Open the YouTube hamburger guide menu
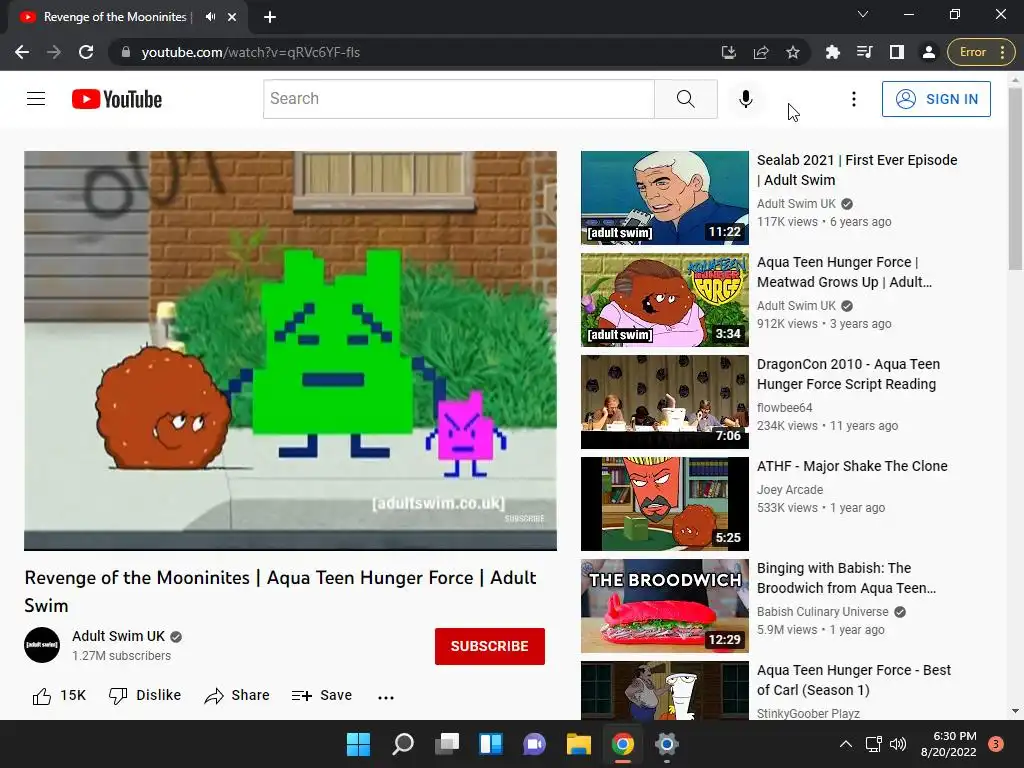The width and height of the screenshot is (1024, 768). [36, 99]
